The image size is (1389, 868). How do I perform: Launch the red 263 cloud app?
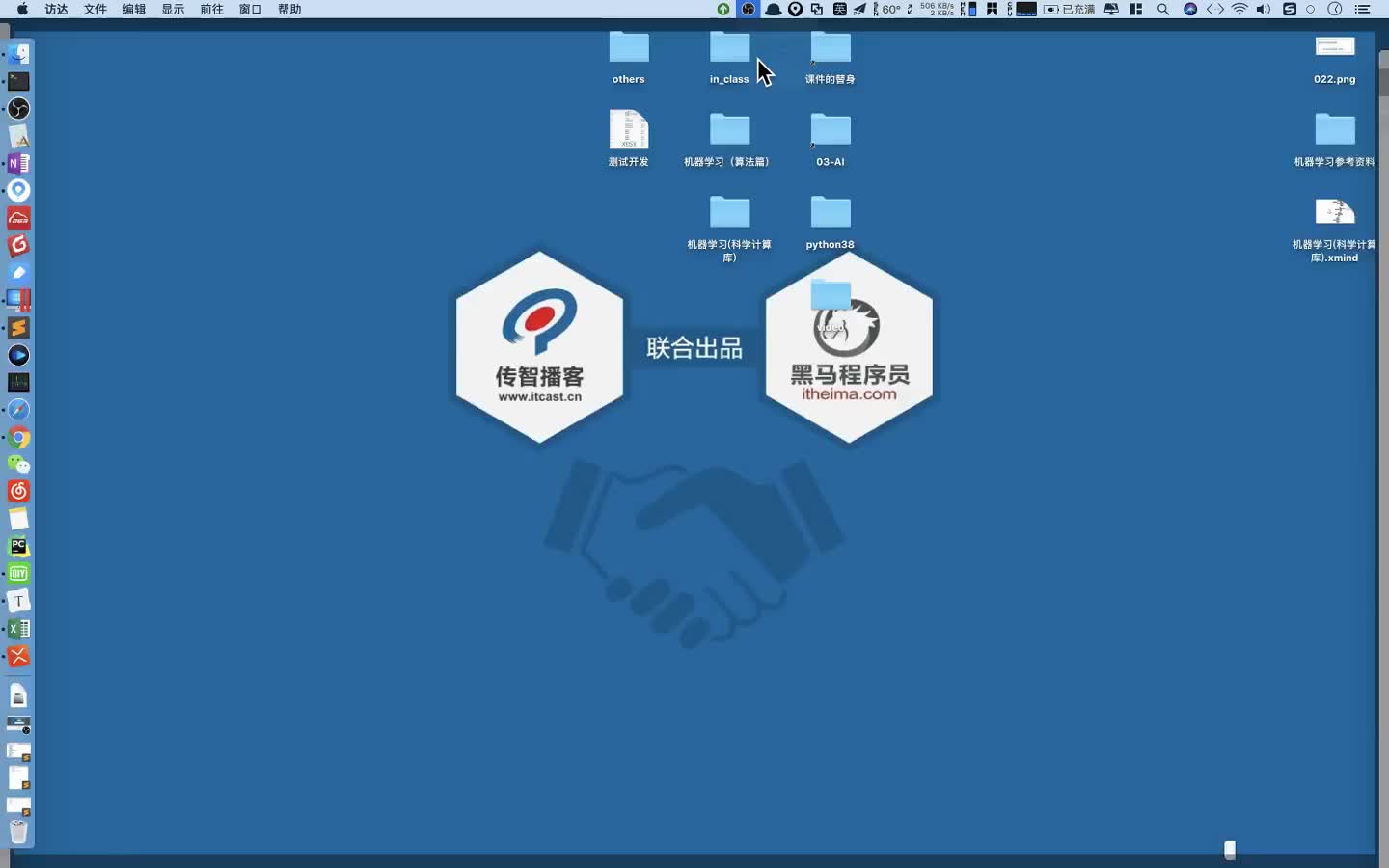pyautogui.click(x=18, y=218)
